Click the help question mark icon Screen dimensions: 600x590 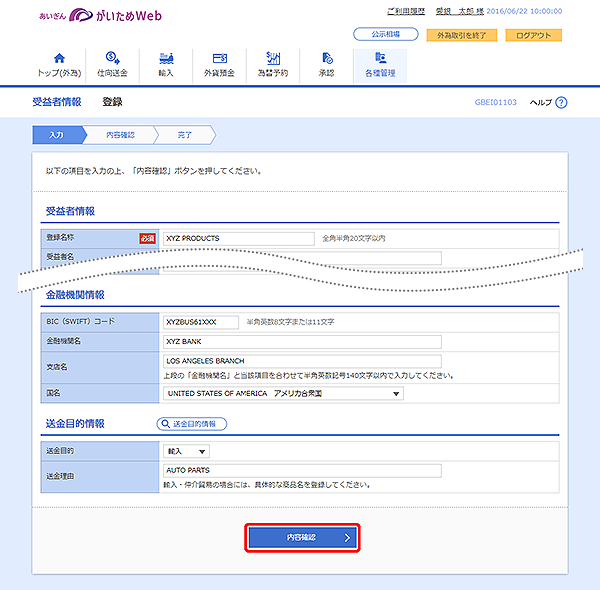point(561,103)
